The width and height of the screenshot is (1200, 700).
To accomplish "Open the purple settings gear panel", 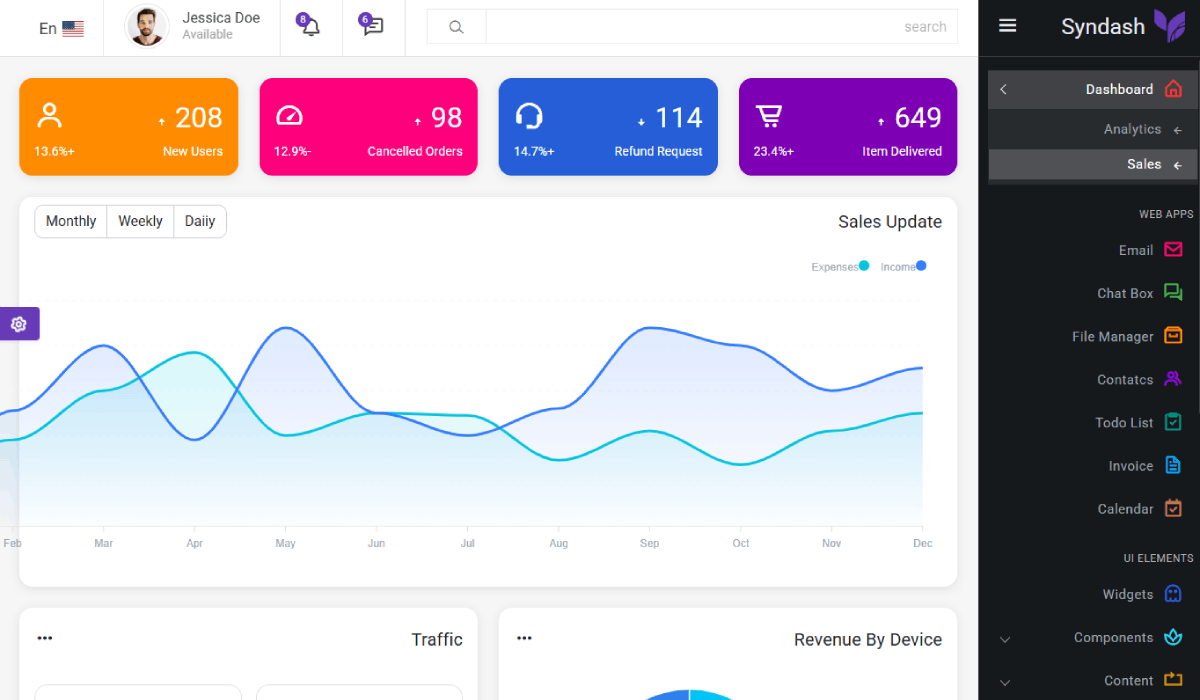I will pos(18,324).
